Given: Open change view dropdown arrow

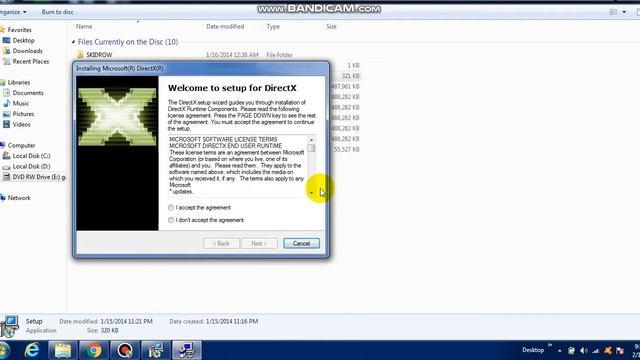Looking at the screenshot, I should coord(624,12).
